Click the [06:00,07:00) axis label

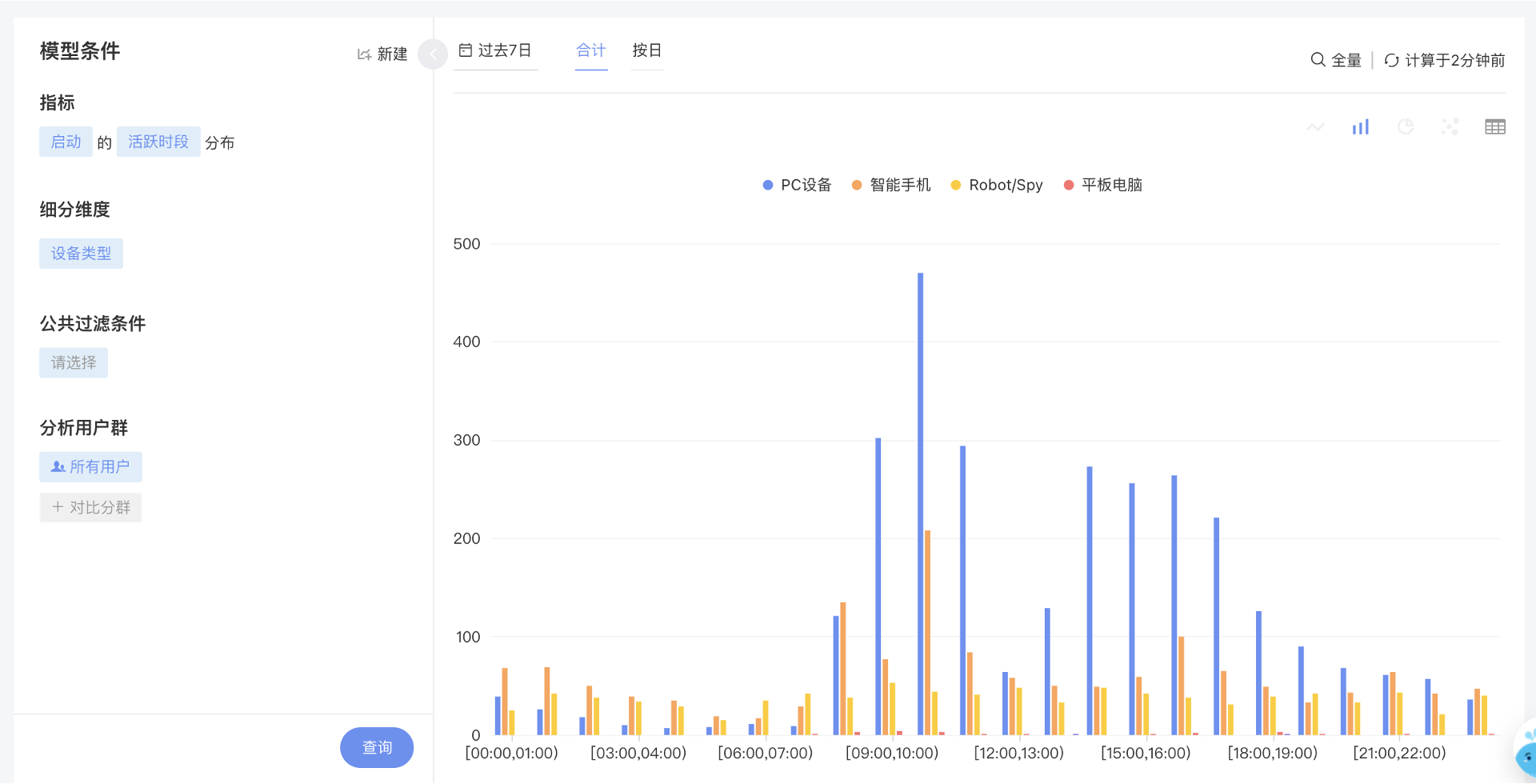click(766, 753)
